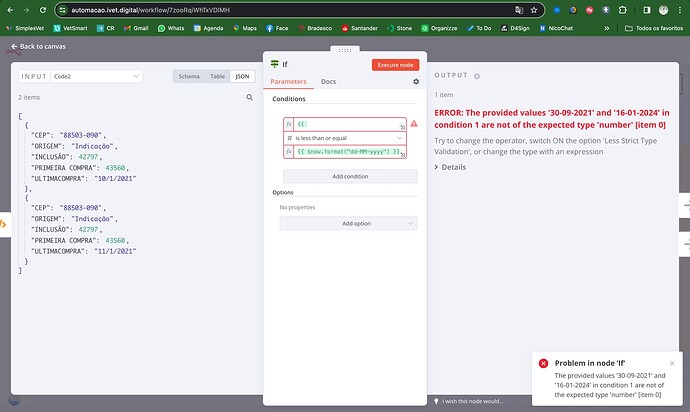Go back using browser back arrow
This screenshot has height=412, width=690.
point(10,10)
